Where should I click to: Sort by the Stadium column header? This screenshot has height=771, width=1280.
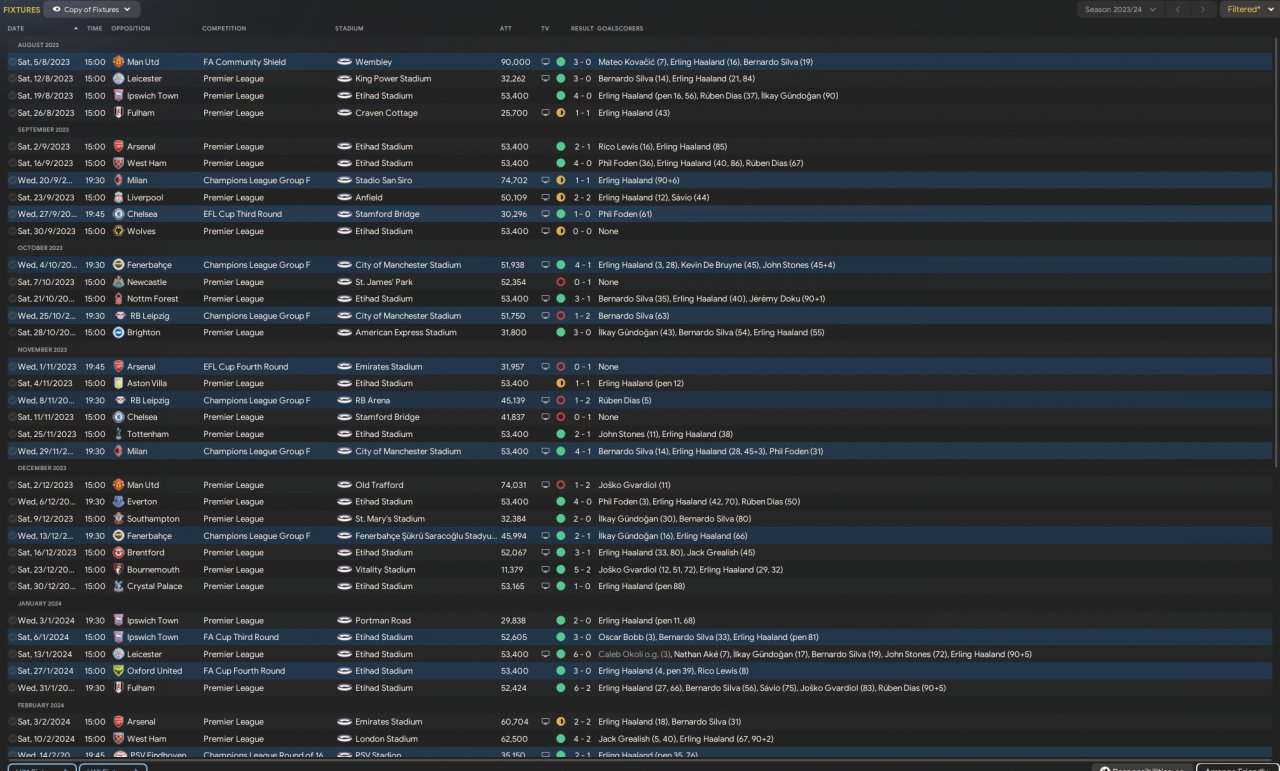tap(349, 29)
